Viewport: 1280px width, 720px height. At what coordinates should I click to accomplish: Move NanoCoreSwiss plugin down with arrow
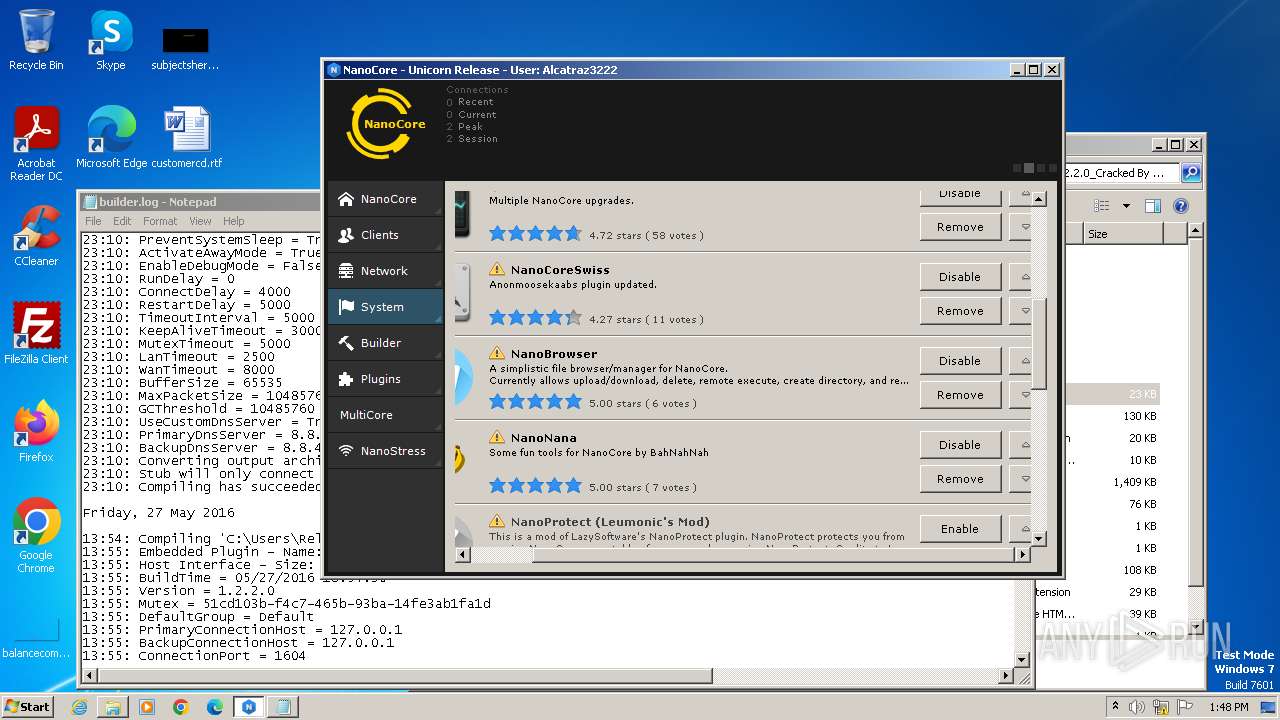1021,311
